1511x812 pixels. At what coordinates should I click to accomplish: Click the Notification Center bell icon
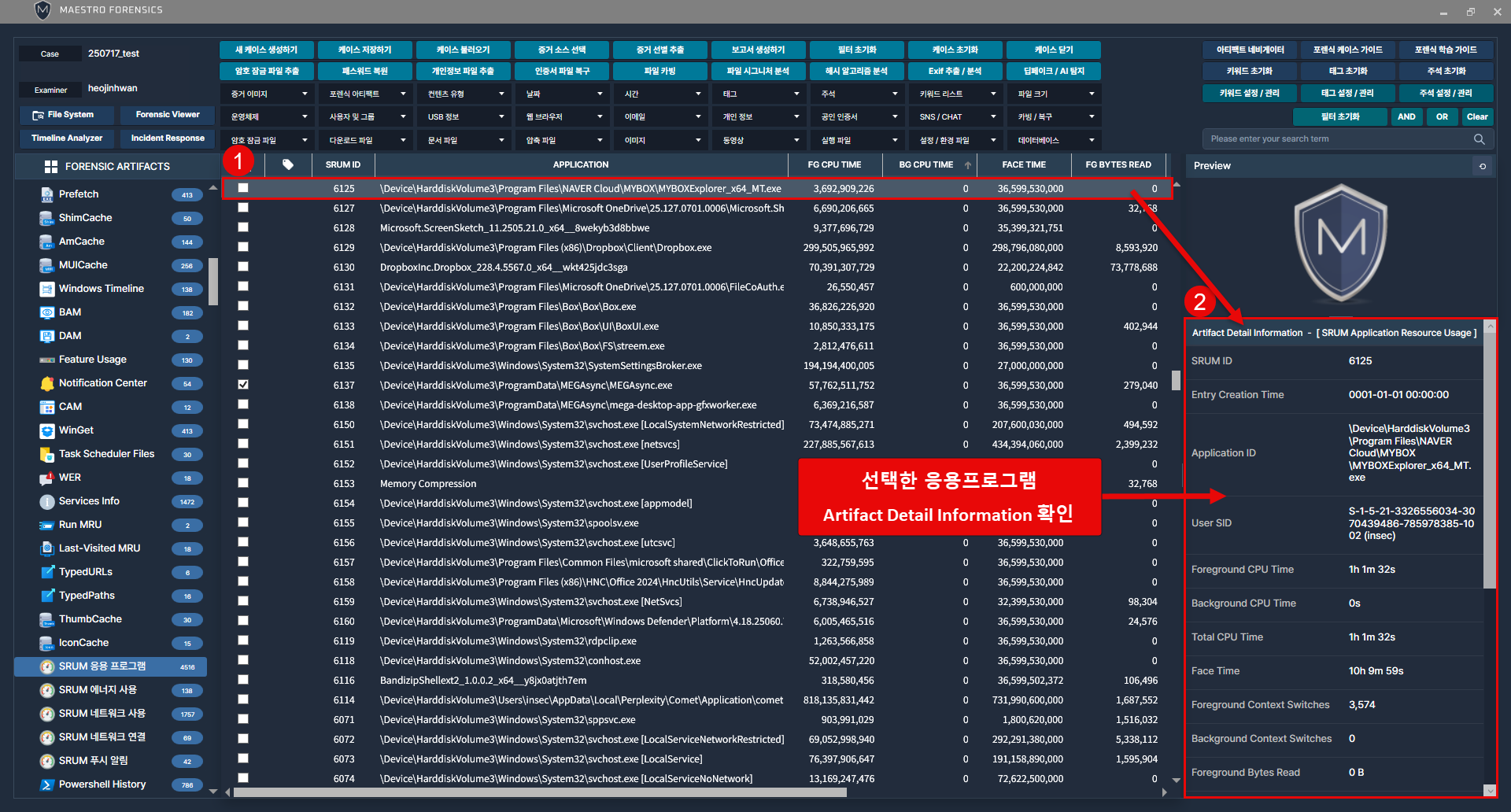pyautogui.click(x=46, y=383)
